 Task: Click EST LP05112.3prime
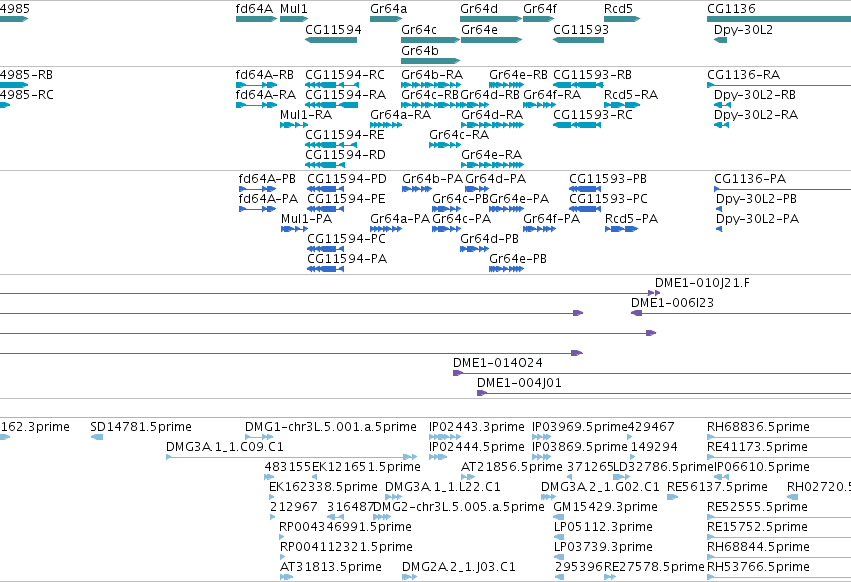coord(558,537)
